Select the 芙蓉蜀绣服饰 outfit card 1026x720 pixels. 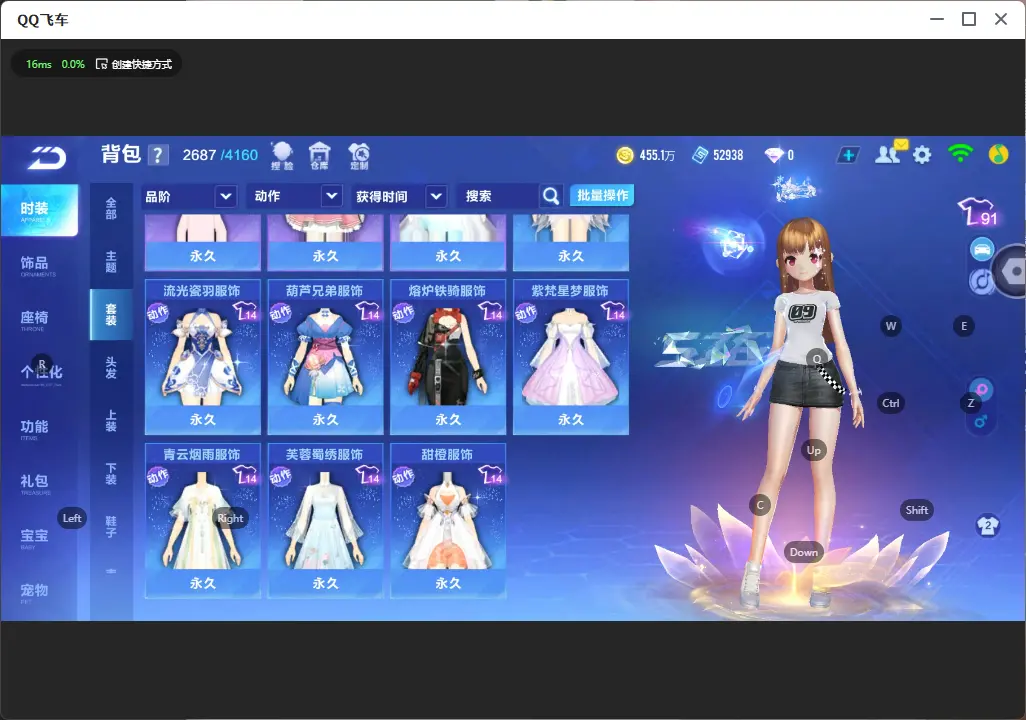325,521
